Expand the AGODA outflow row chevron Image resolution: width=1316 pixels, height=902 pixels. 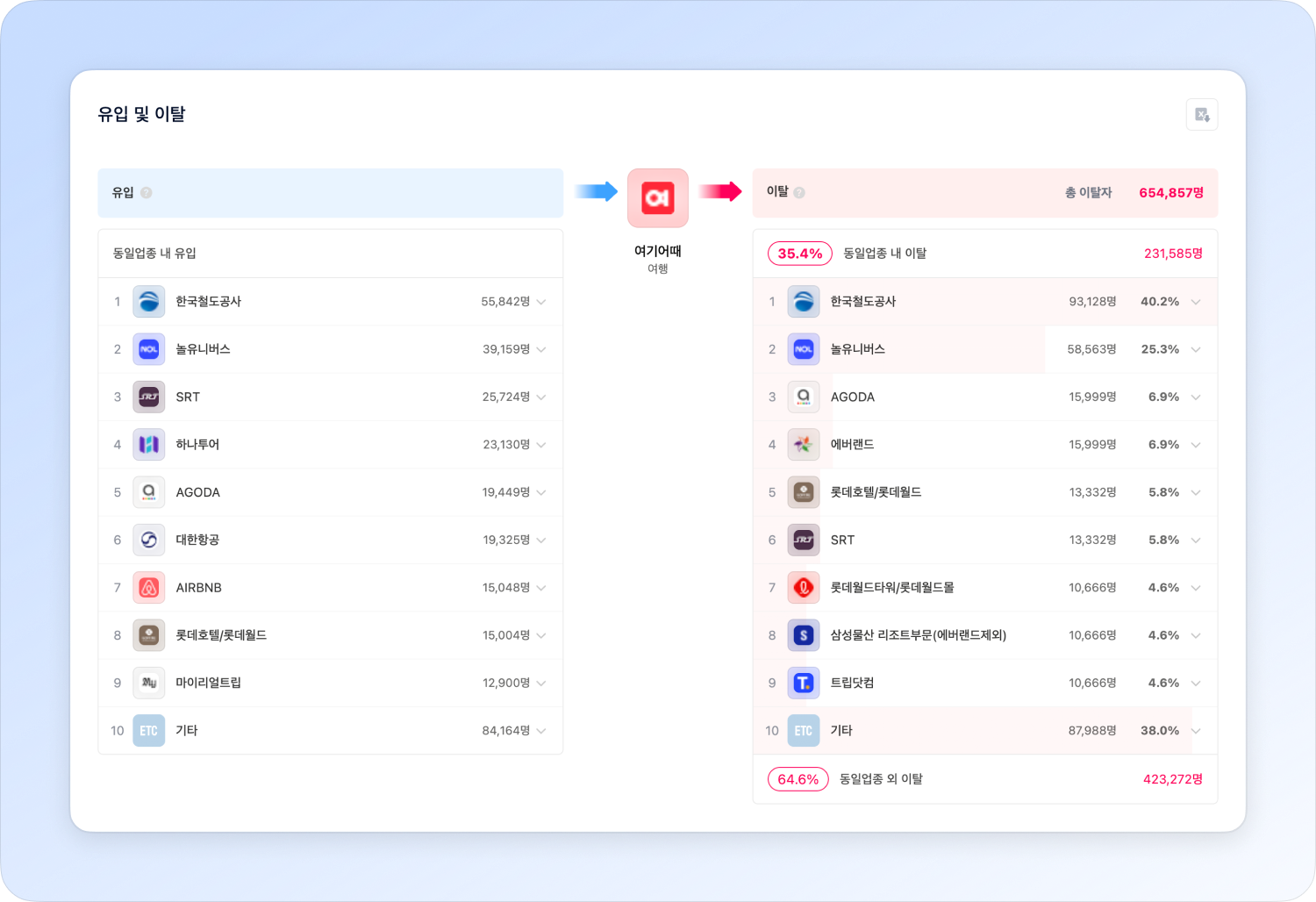pos(1196,397)
